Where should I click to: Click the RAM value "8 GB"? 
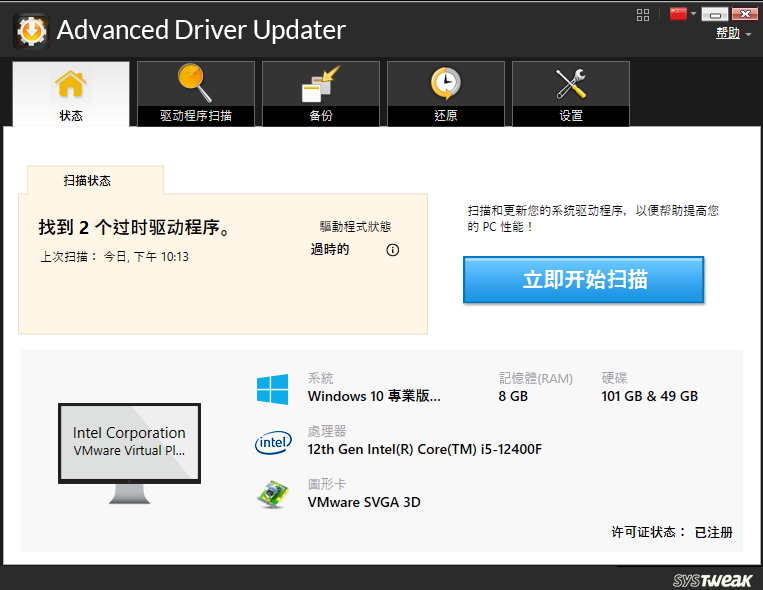[513, 396]
